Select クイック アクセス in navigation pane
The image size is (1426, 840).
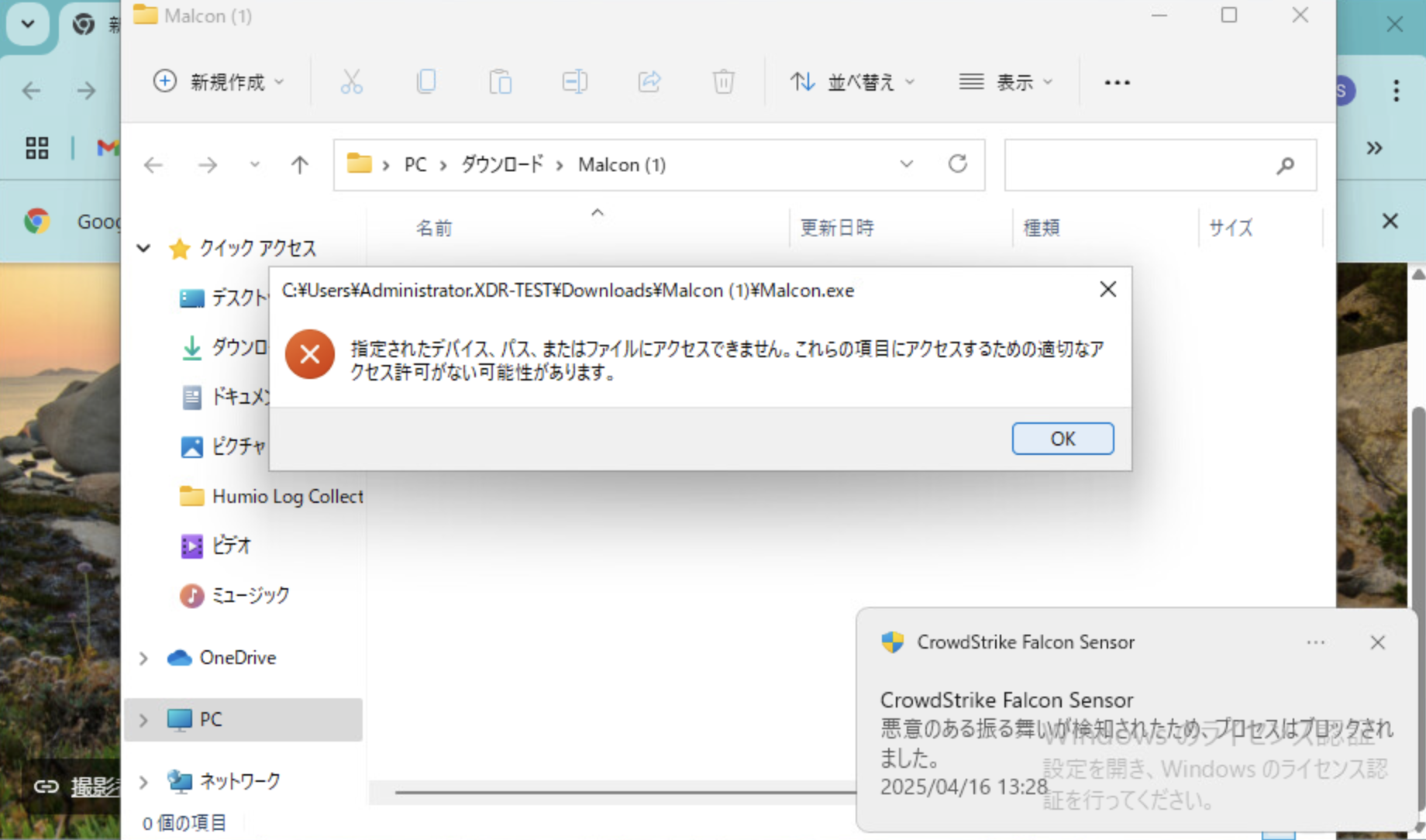coord(243,249)
